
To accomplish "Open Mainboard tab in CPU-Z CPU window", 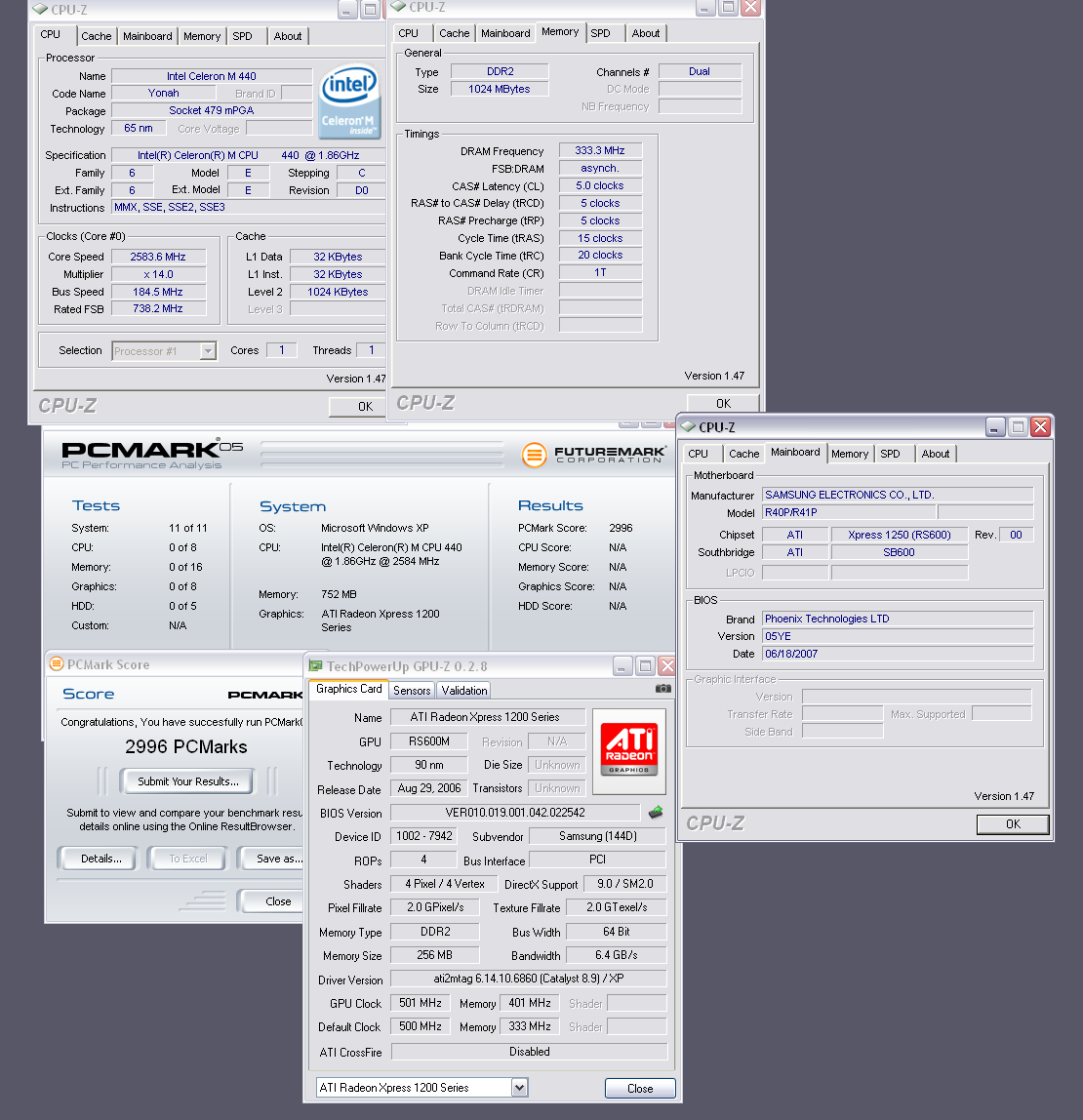I will (148, 36).
